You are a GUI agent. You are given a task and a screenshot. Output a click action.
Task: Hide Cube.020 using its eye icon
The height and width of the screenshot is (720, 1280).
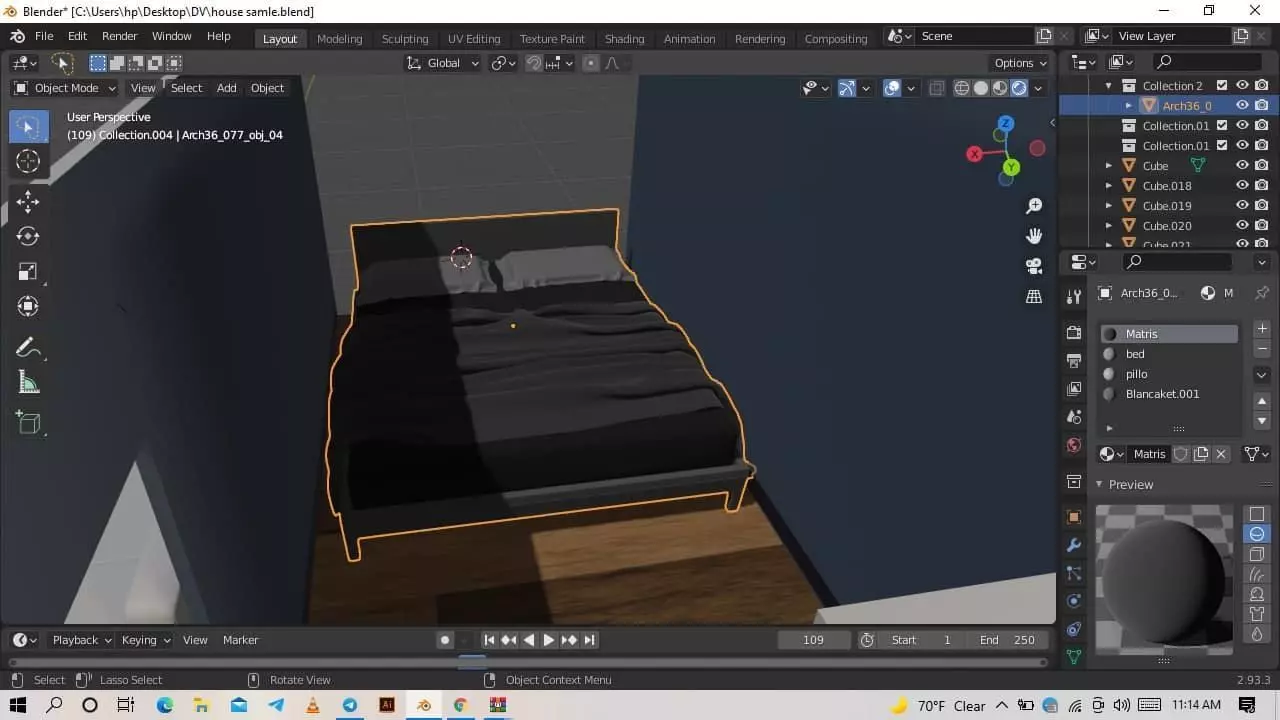pyautogui.click(x=1242, y=225)
